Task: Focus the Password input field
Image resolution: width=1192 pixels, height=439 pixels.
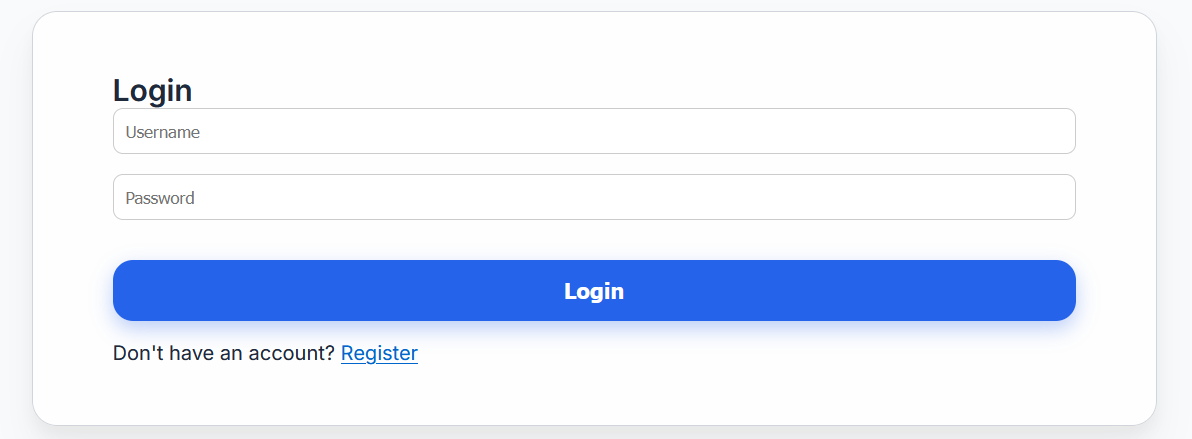Action: pos(594,197)
